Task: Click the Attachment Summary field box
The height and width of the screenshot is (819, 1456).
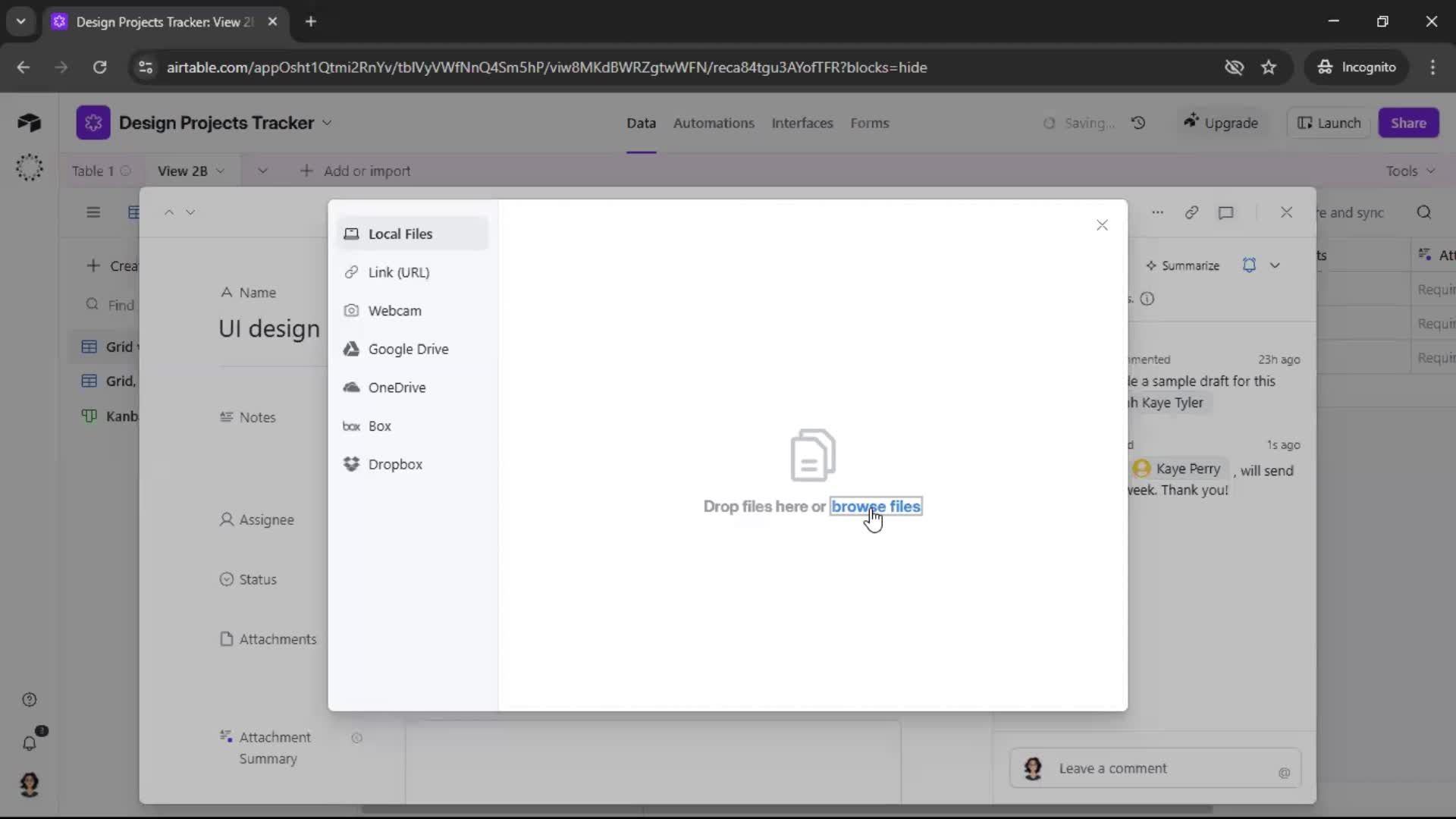Action: (653, 761)
